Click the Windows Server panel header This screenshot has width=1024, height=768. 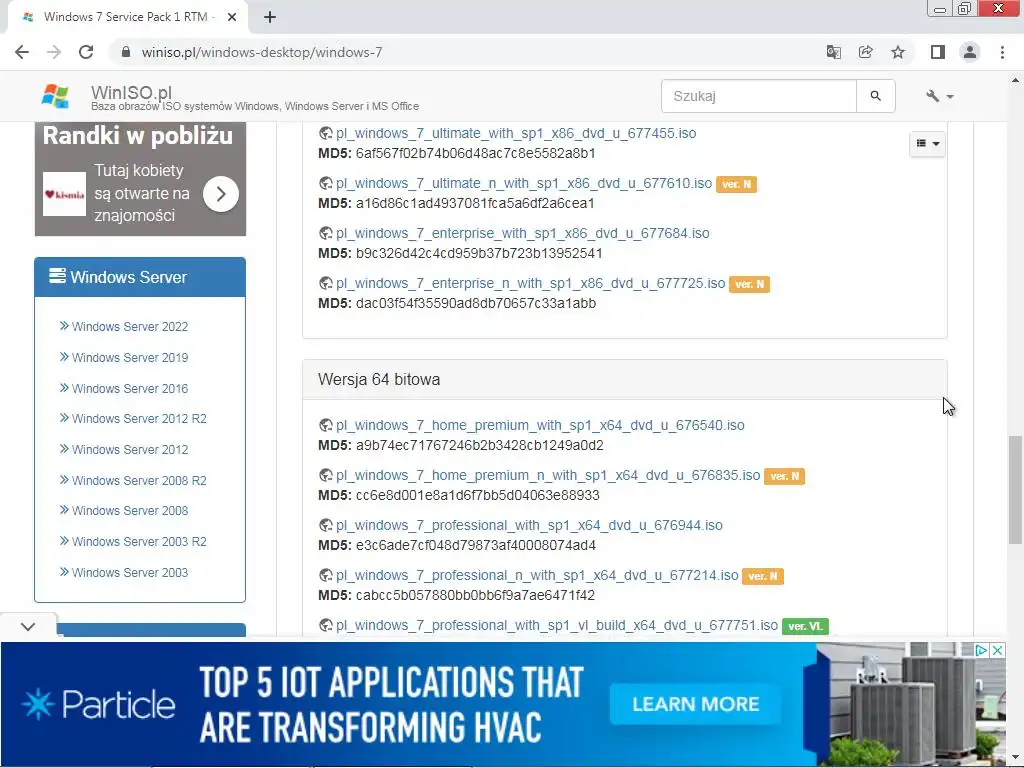point(140,277)
